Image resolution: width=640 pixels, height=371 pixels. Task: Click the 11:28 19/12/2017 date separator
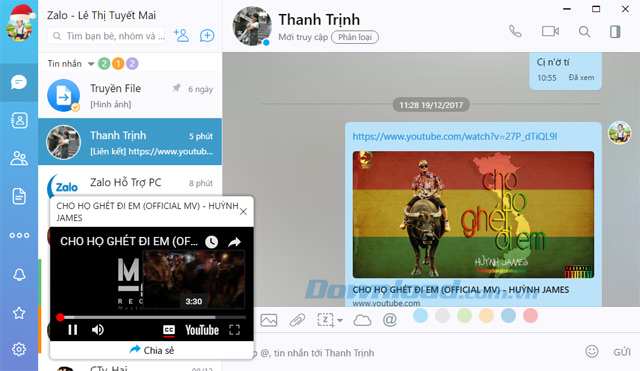click(431, 105)
